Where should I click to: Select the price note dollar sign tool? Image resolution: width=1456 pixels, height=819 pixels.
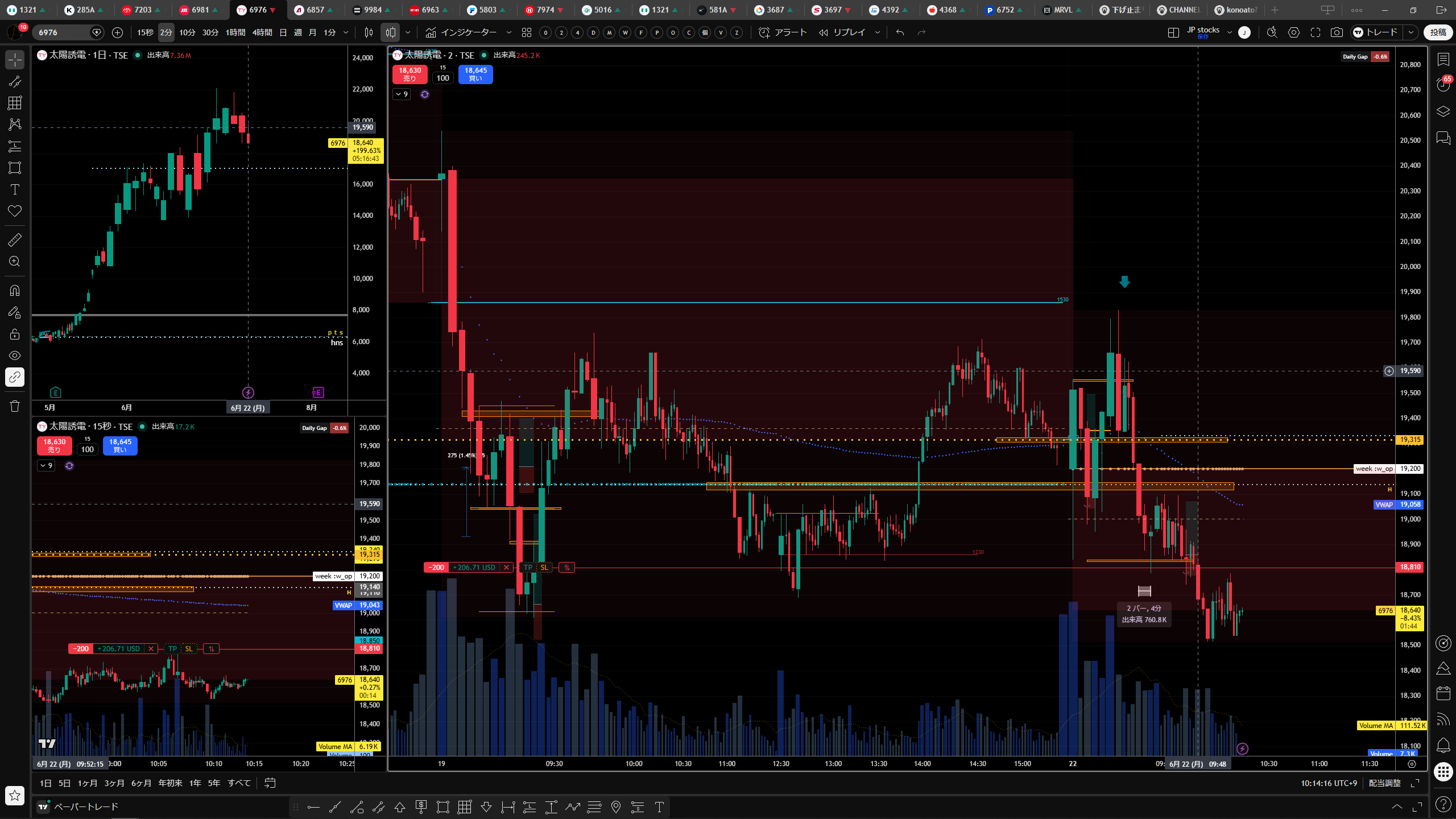click(x=421, y=806)
